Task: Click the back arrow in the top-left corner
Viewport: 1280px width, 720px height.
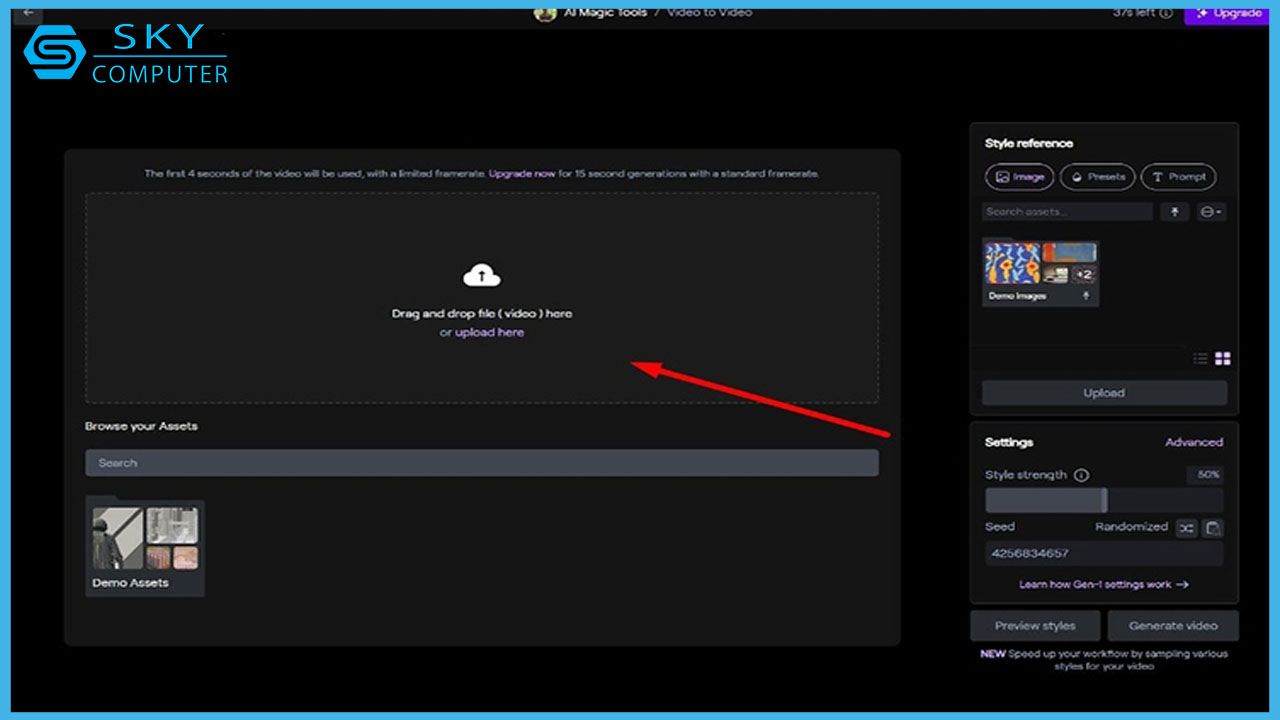Action: (x=29, y=13)
